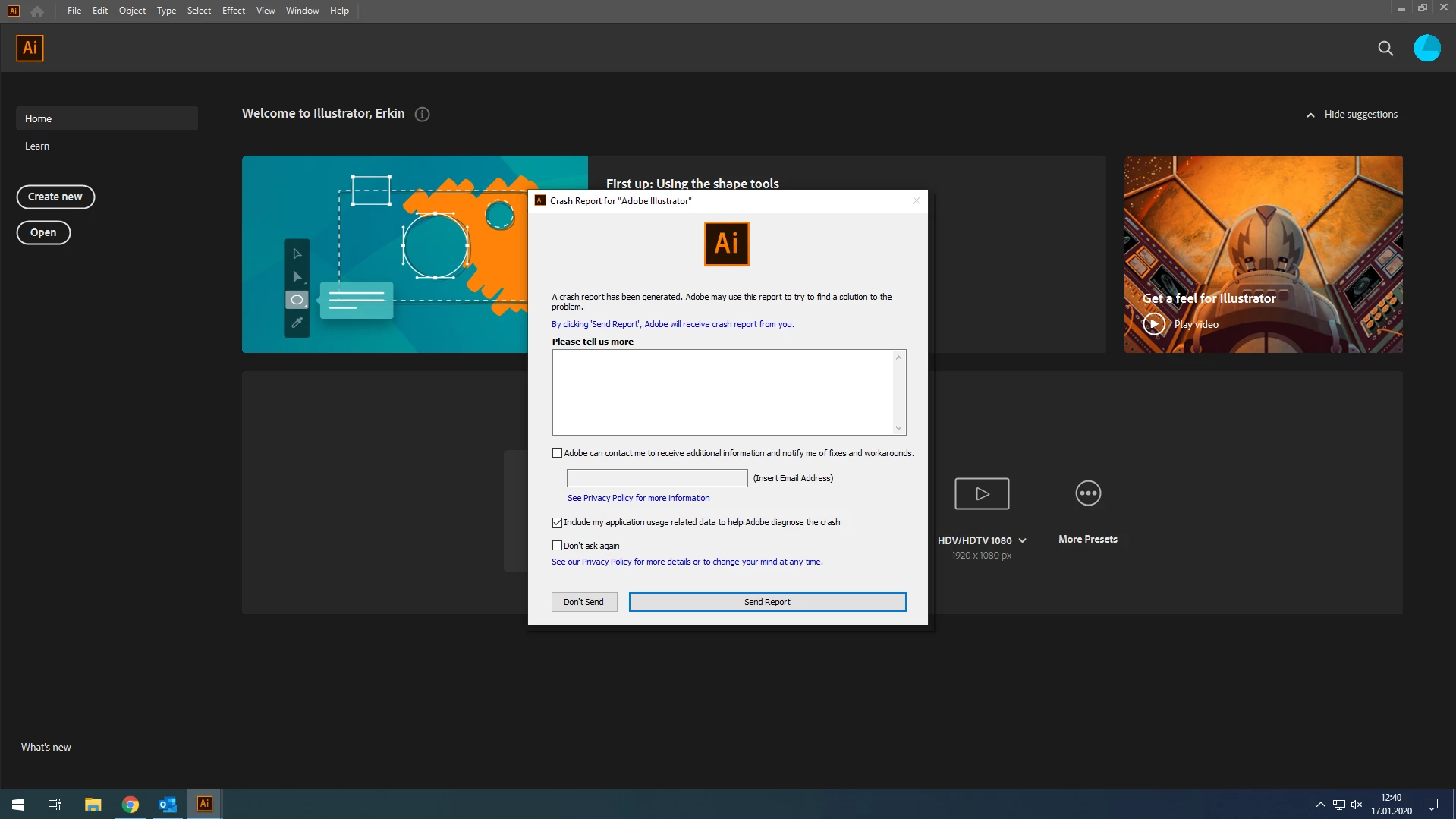Image resolution: width=1456 pixels, height=819 pixels.
Task: Click Illustrator taskbar icon
Action: (x=204, y=804)
